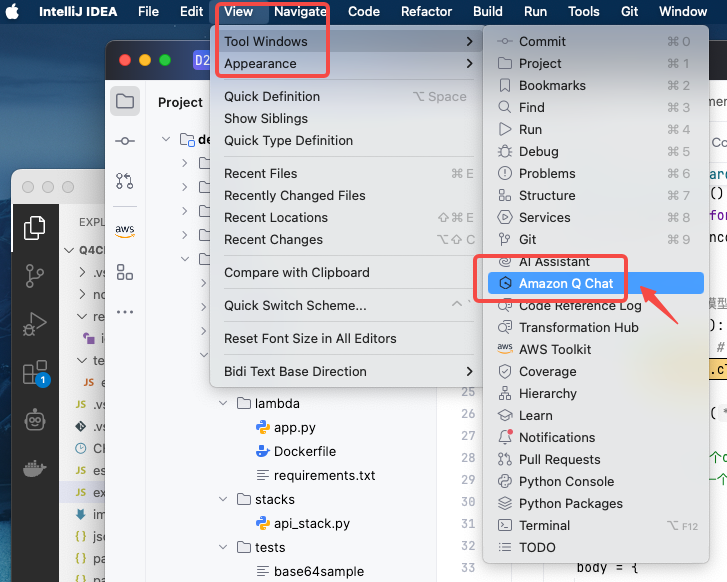This screenshot has height=582, width=727.
Task: Open the IntelliJ IDEA app menu
Action: pyautogui.click(x=78, y=12)
